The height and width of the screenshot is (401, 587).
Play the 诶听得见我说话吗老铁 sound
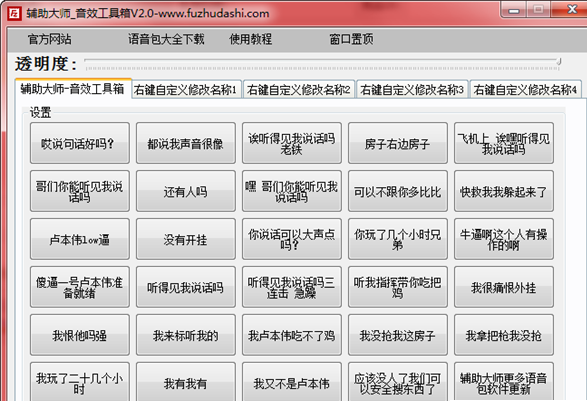(x=292, y=143)
